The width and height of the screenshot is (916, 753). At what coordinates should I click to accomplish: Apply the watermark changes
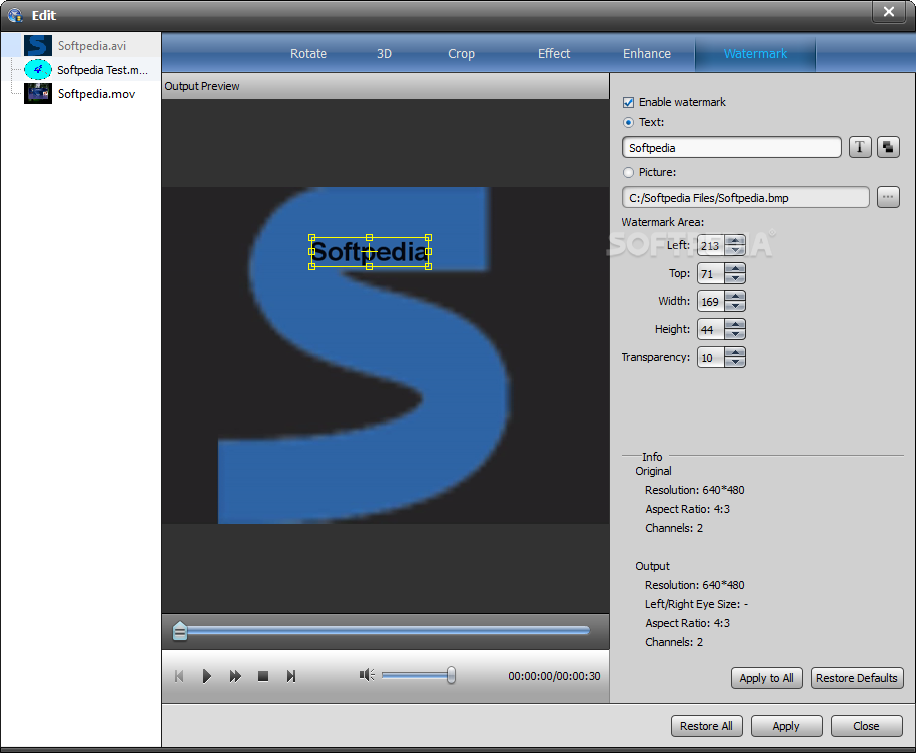tap(786, 726)
